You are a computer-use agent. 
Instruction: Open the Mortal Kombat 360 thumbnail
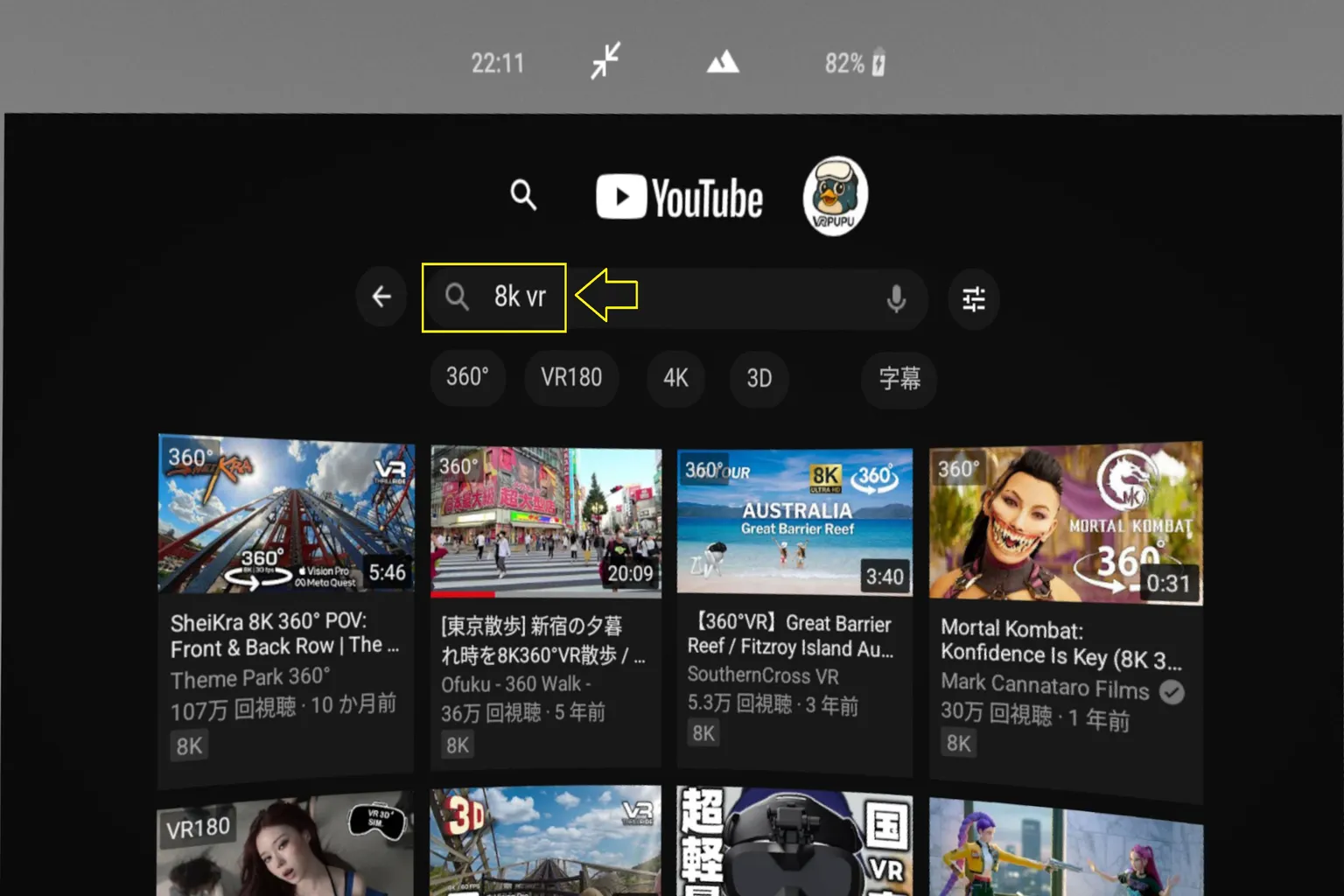(x=1066, y=523)
